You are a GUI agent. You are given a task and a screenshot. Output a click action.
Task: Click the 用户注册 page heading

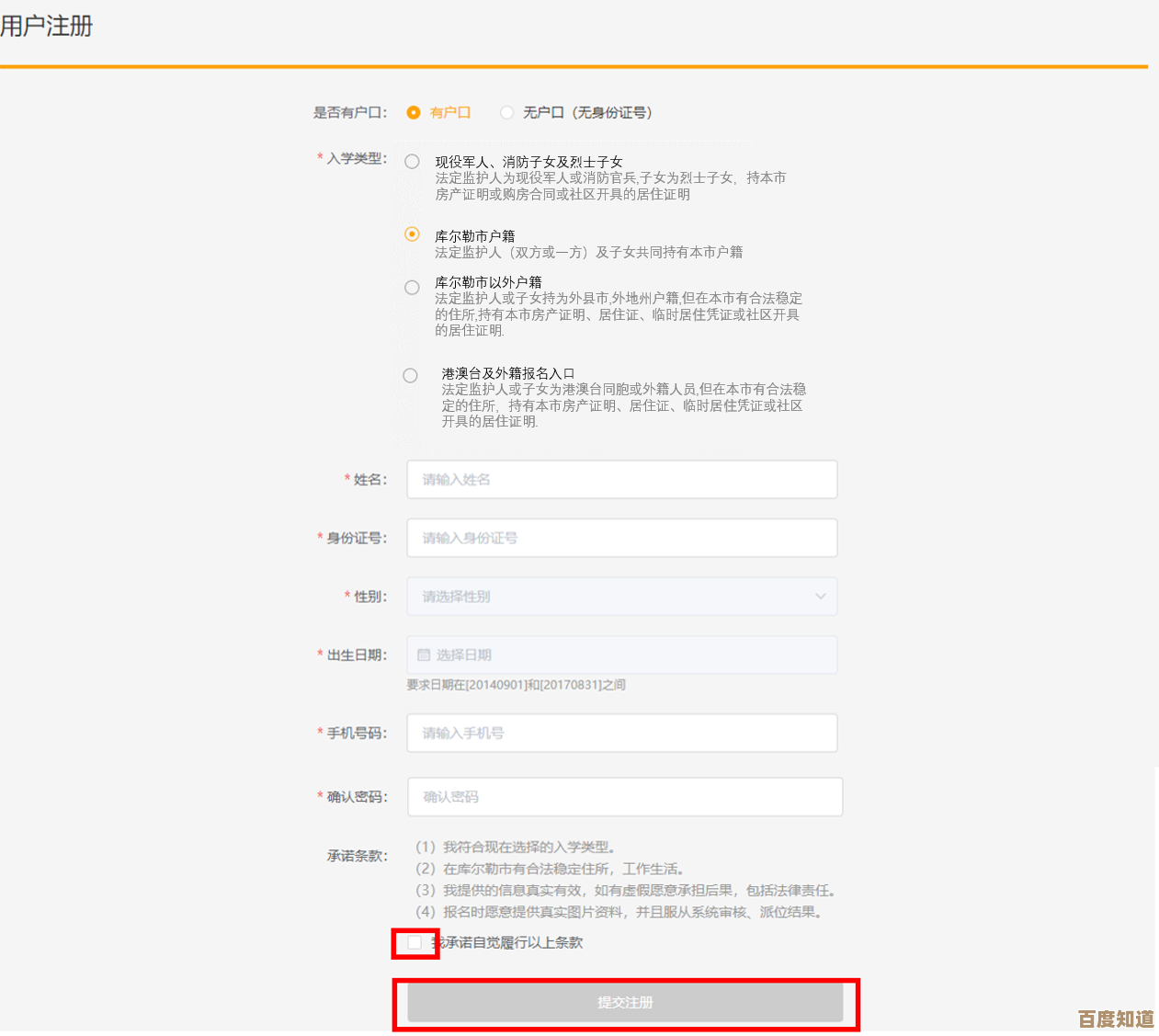tap(47, 26)
